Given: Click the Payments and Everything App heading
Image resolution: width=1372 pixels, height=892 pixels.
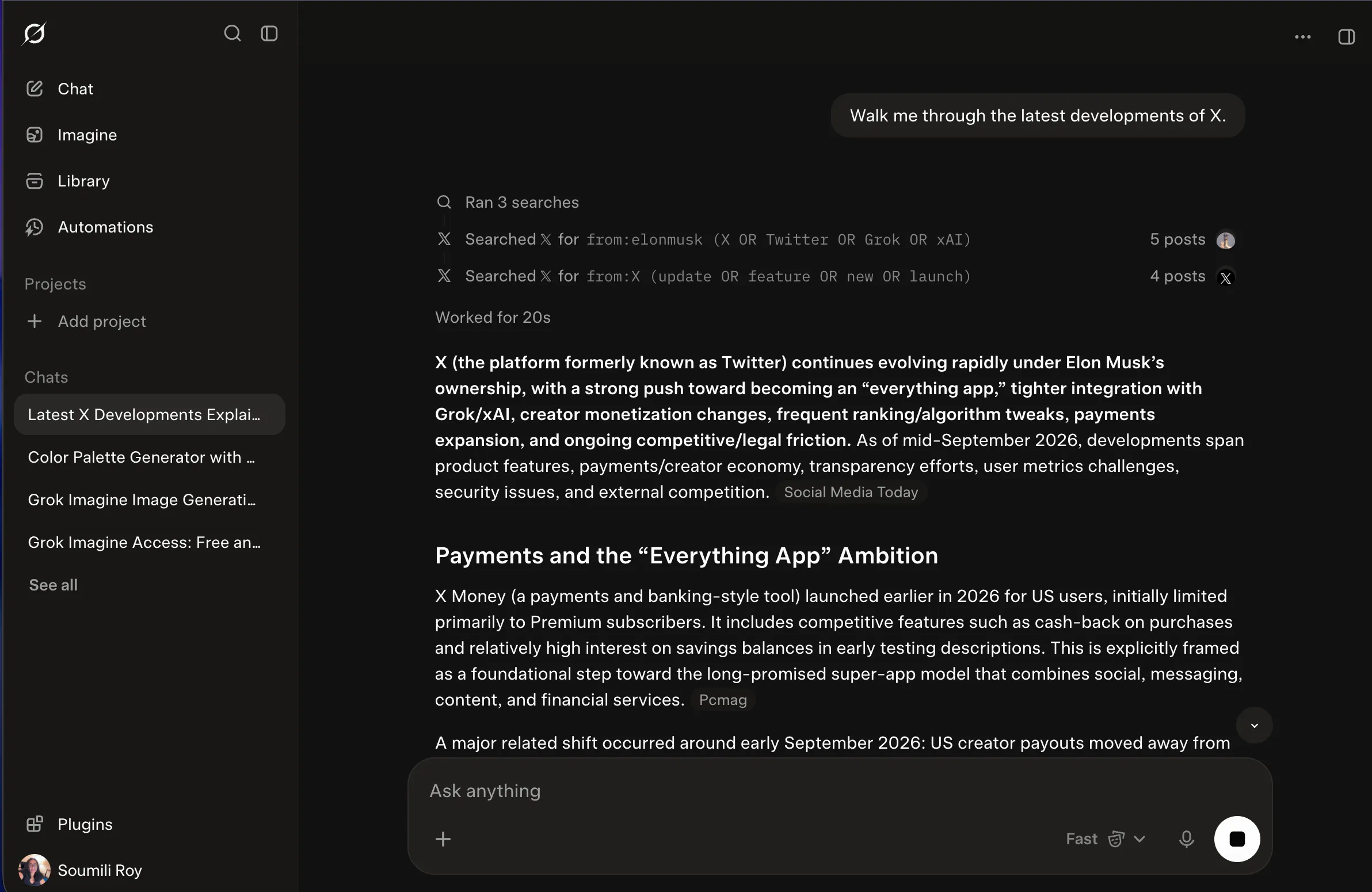Looking at the screenshot, I should click(686, 555).
